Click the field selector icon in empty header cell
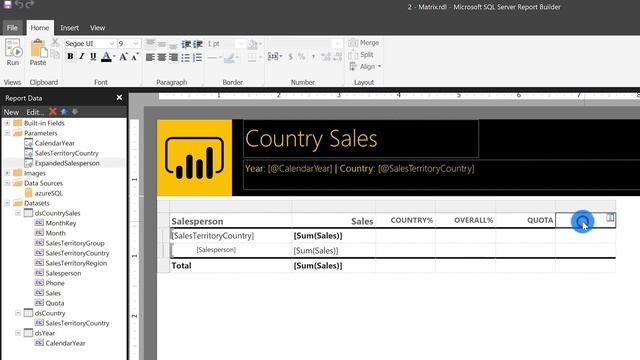 tap(610, 218)
